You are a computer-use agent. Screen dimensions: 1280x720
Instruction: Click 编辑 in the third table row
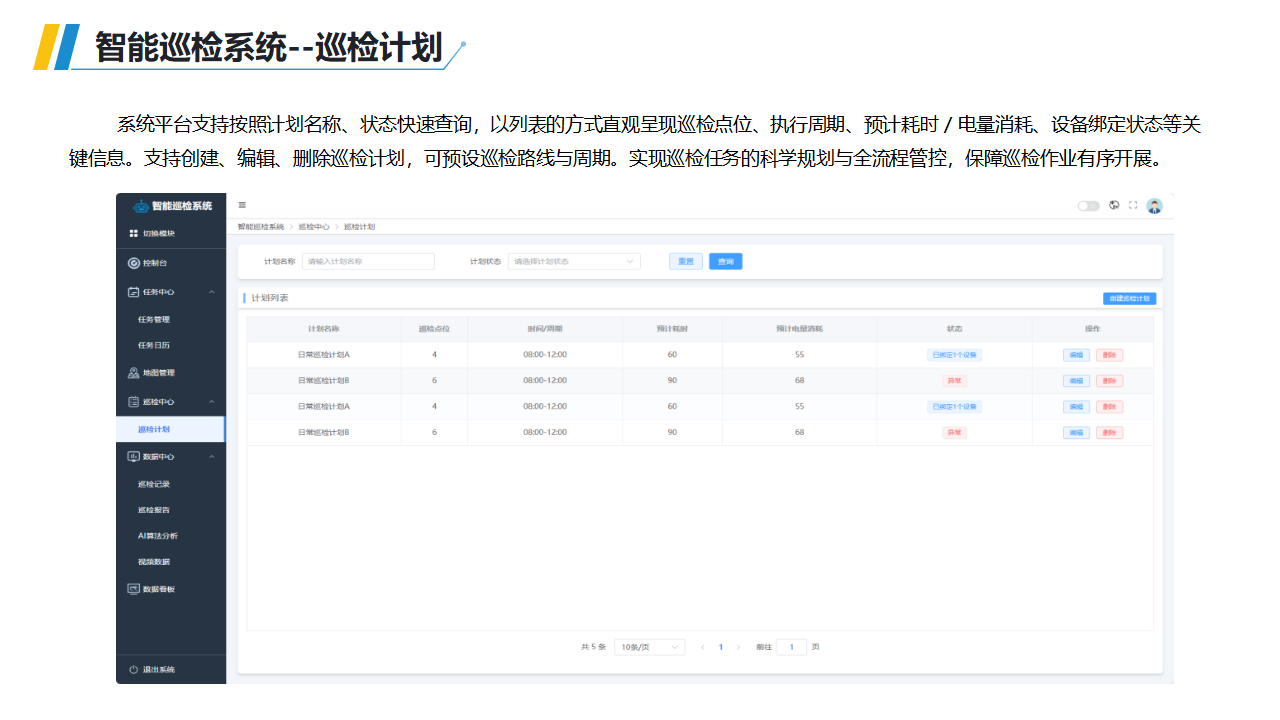(1076, 407)
